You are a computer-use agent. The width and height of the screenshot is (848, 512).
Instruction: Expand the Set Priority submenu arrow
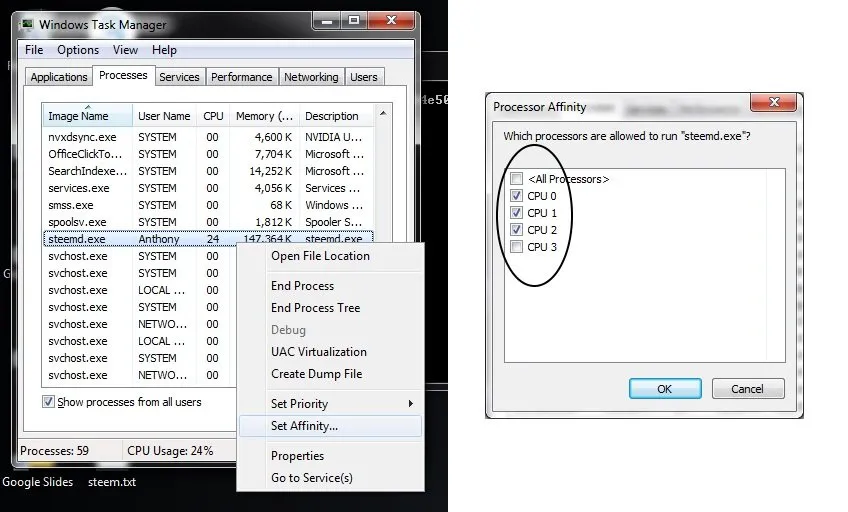point(410,403)
